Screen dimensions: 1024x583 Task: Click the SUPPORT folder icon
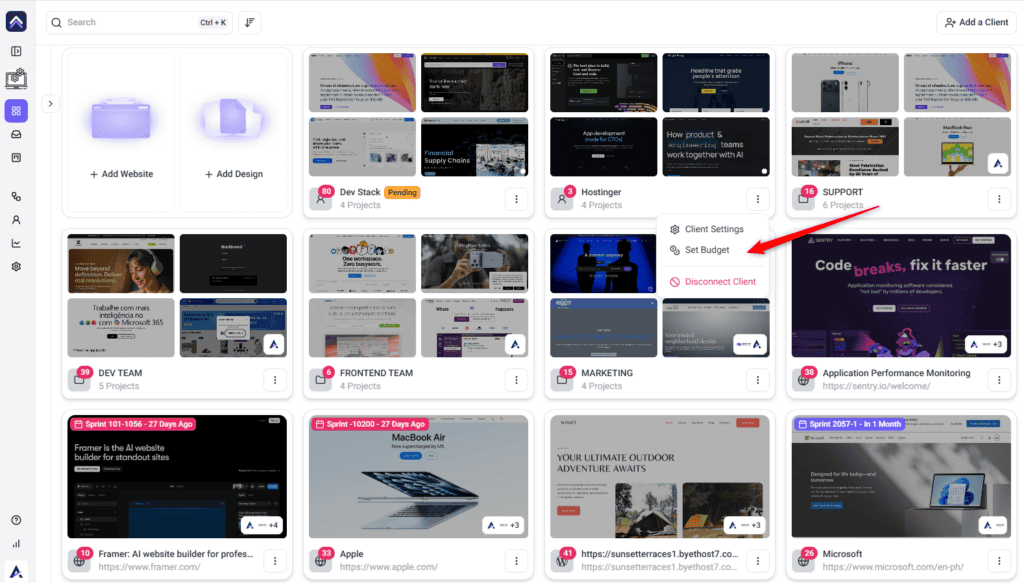(803, 198)
